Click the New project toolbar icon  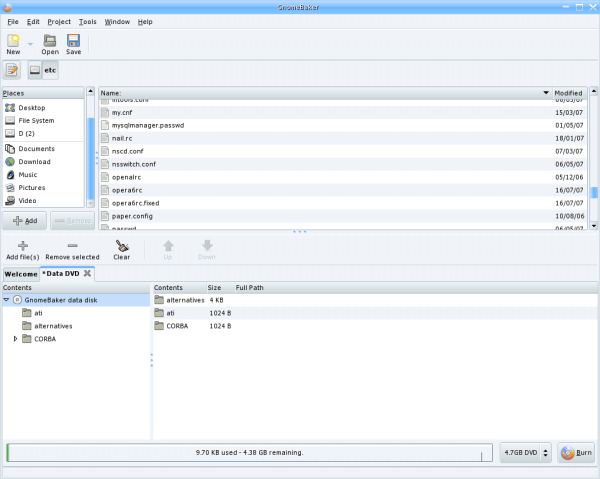click(13, 44)
